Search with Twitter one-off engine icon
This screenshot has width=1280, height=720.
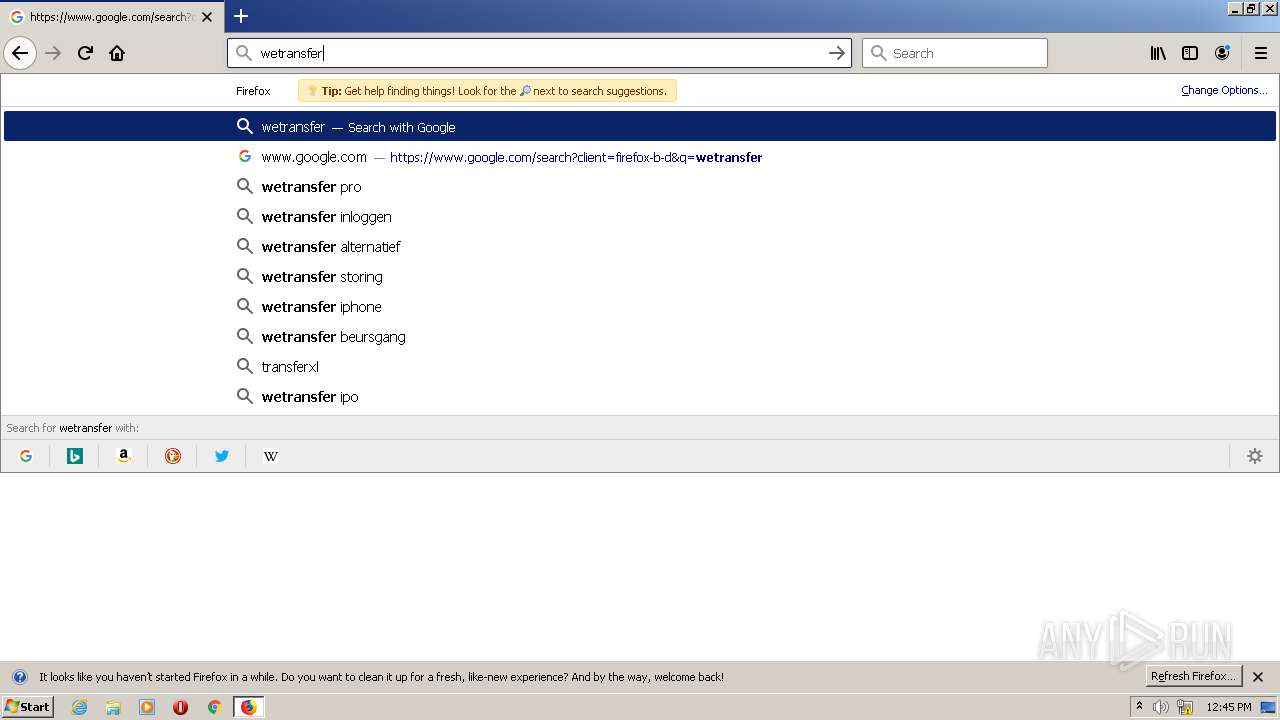tap(222, 456)
